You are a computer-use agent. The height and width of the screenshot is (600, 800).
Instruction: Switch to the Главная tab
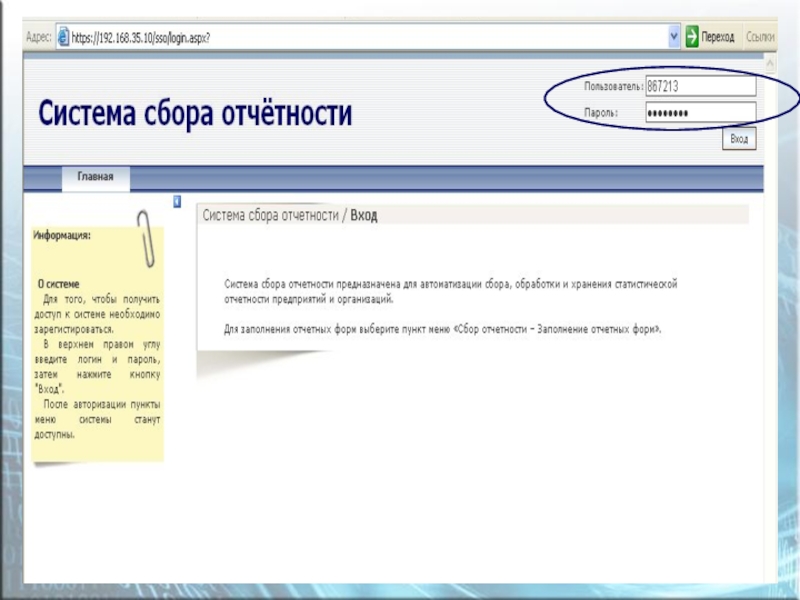click(x=96, y=178)
